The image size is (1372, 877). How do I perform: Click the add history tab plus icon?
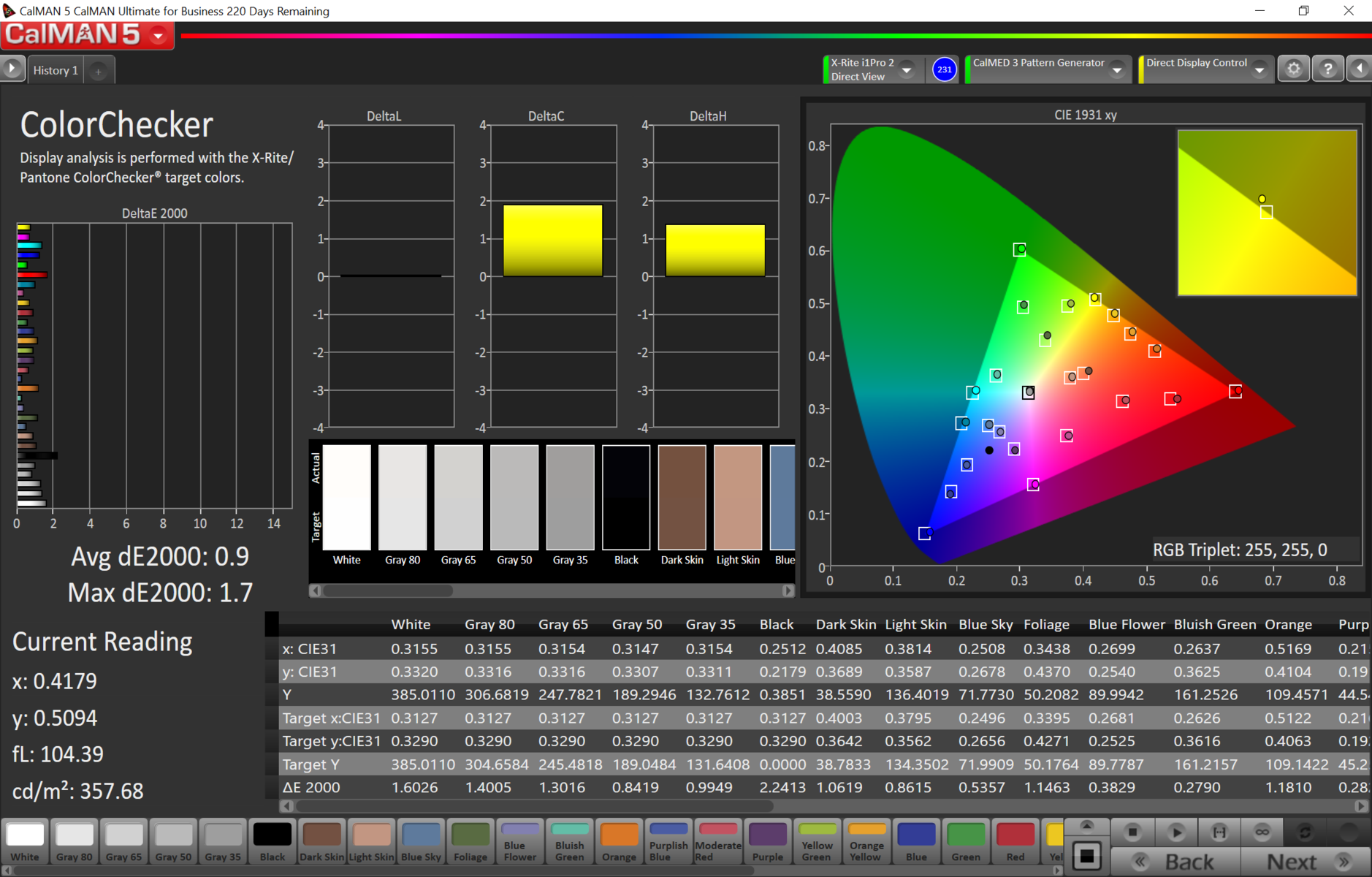tap(99, 71)
